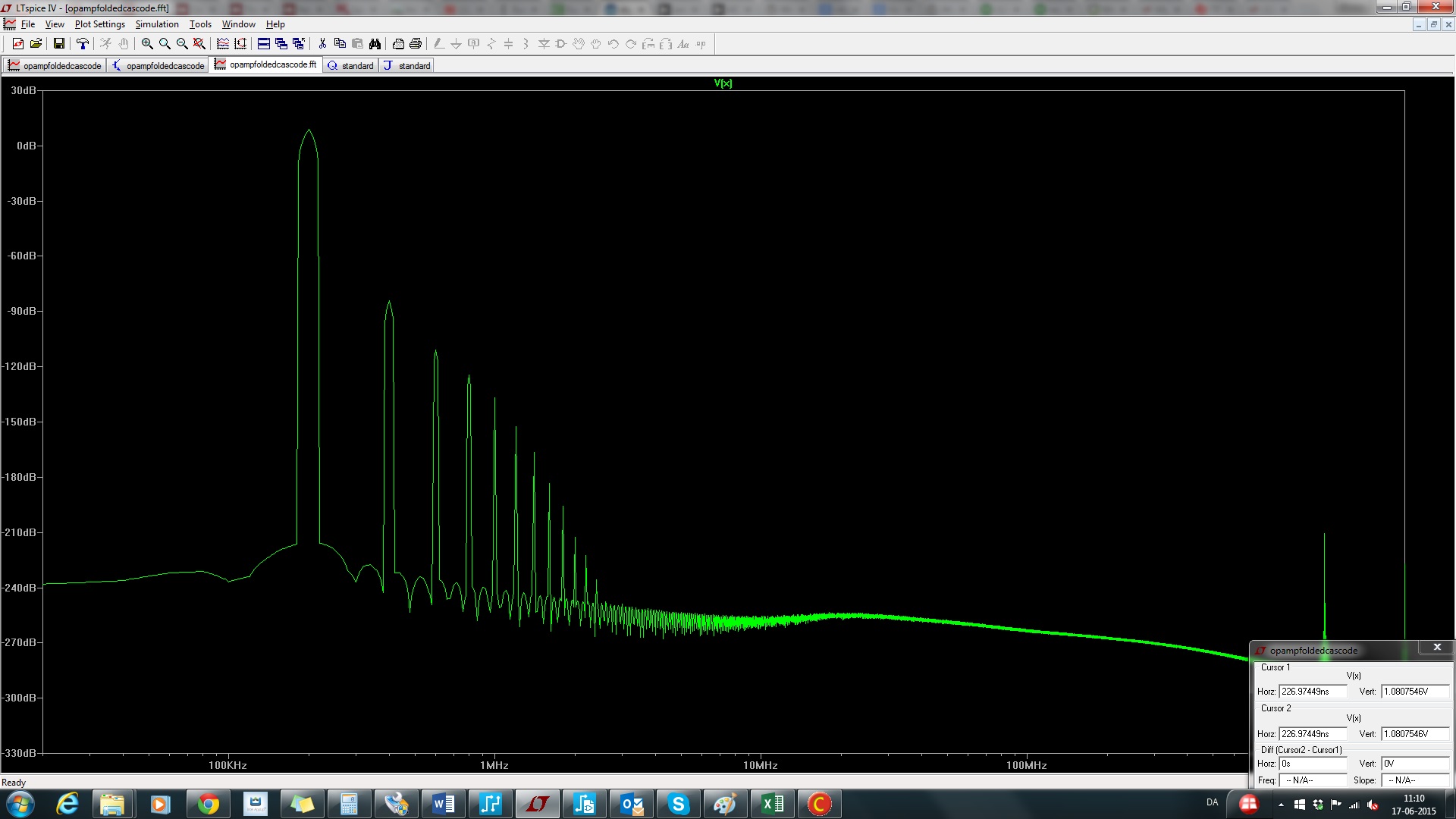This screenshot has height=819, width=1456.
Task: Click the Zoom Out magnifier icon
Action: [x=182, y=44]
